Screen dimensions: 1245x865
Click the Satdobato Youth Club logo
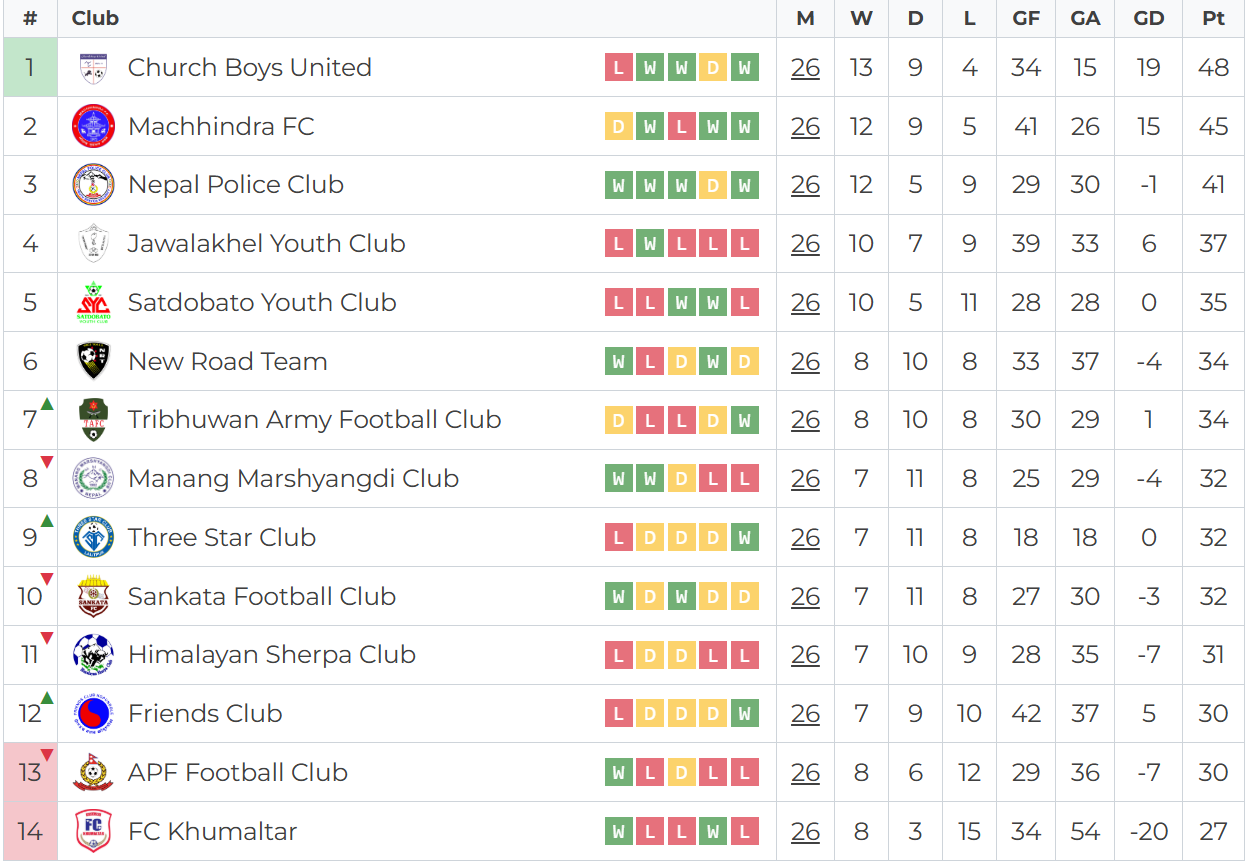[x=93, y=303]
